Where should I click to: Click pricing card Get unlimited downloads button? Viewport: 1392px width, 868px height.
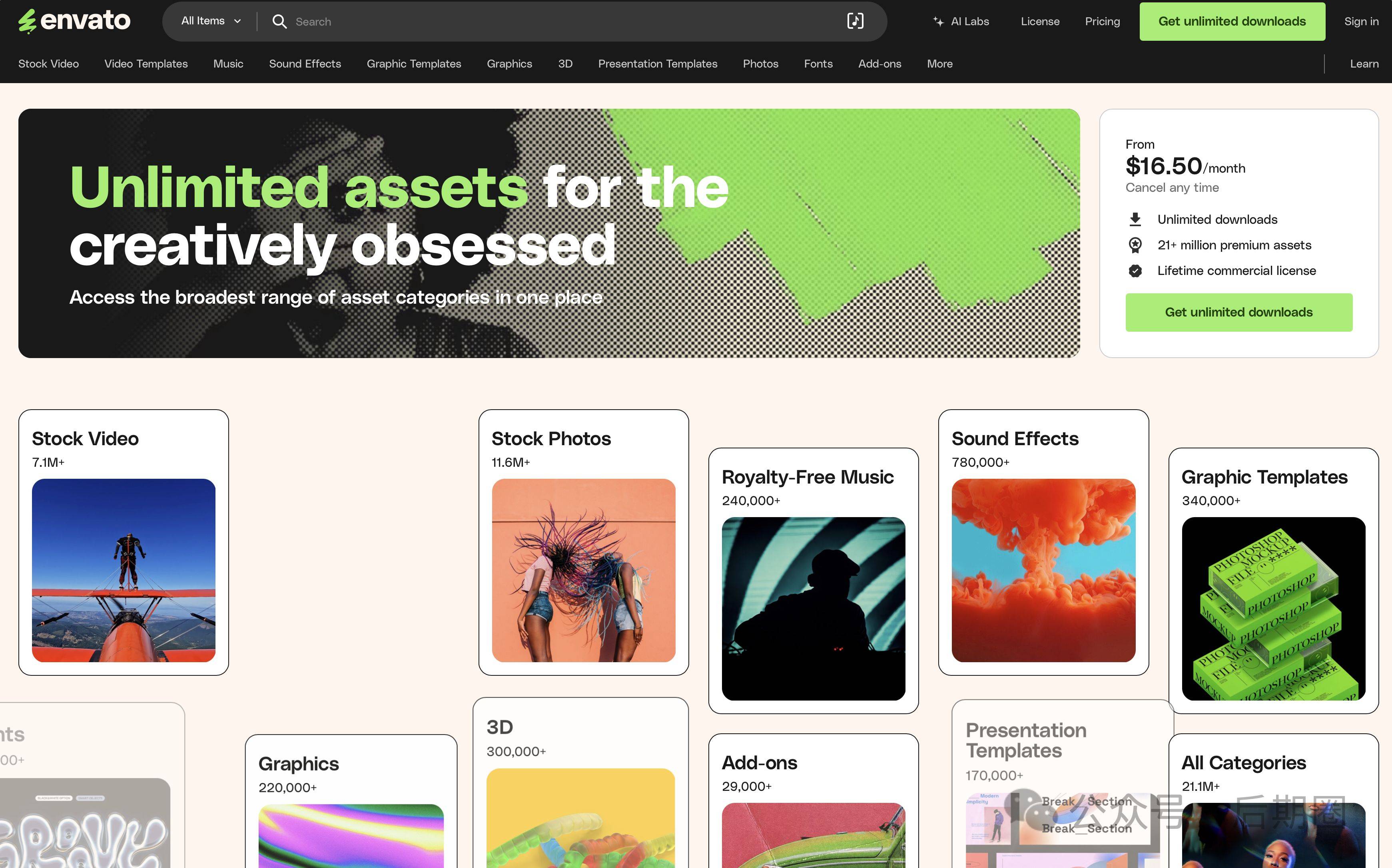(x=1238, y=312)
